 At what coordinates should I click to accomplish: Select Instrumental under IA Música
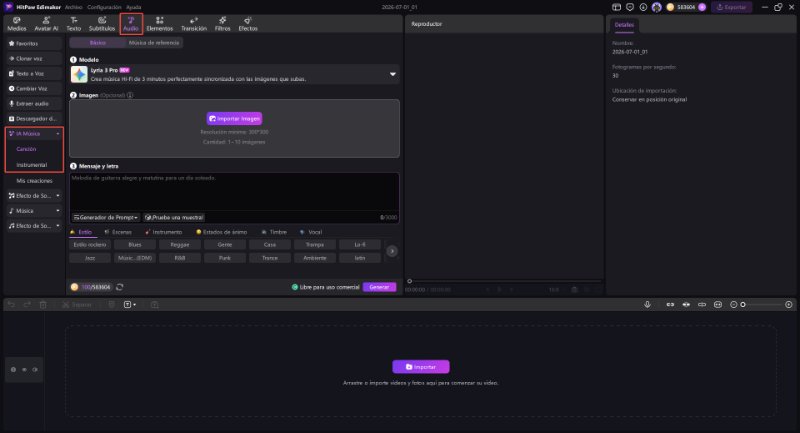(x=32, y=165)
